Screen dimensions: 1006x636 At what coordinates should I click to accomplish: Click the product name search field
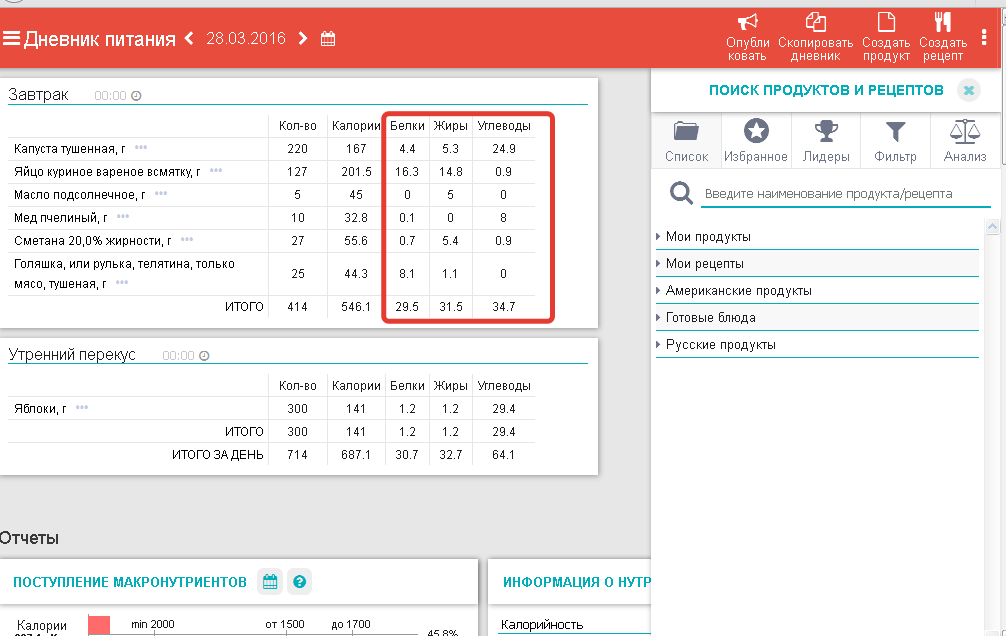(x=845, y=194)
